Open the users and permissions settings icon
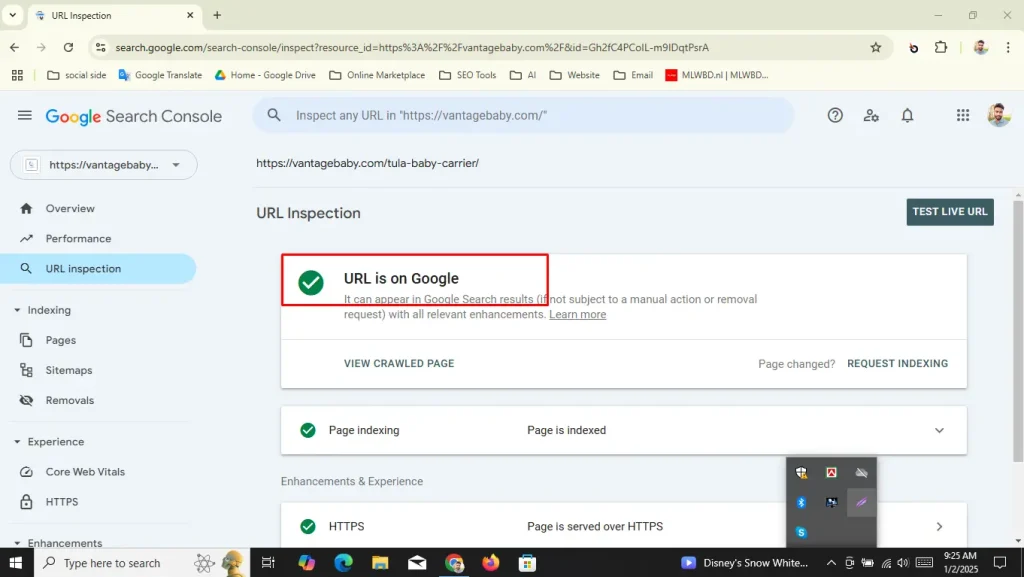Viewport: 1024px width, 577px height. (871, 116)
